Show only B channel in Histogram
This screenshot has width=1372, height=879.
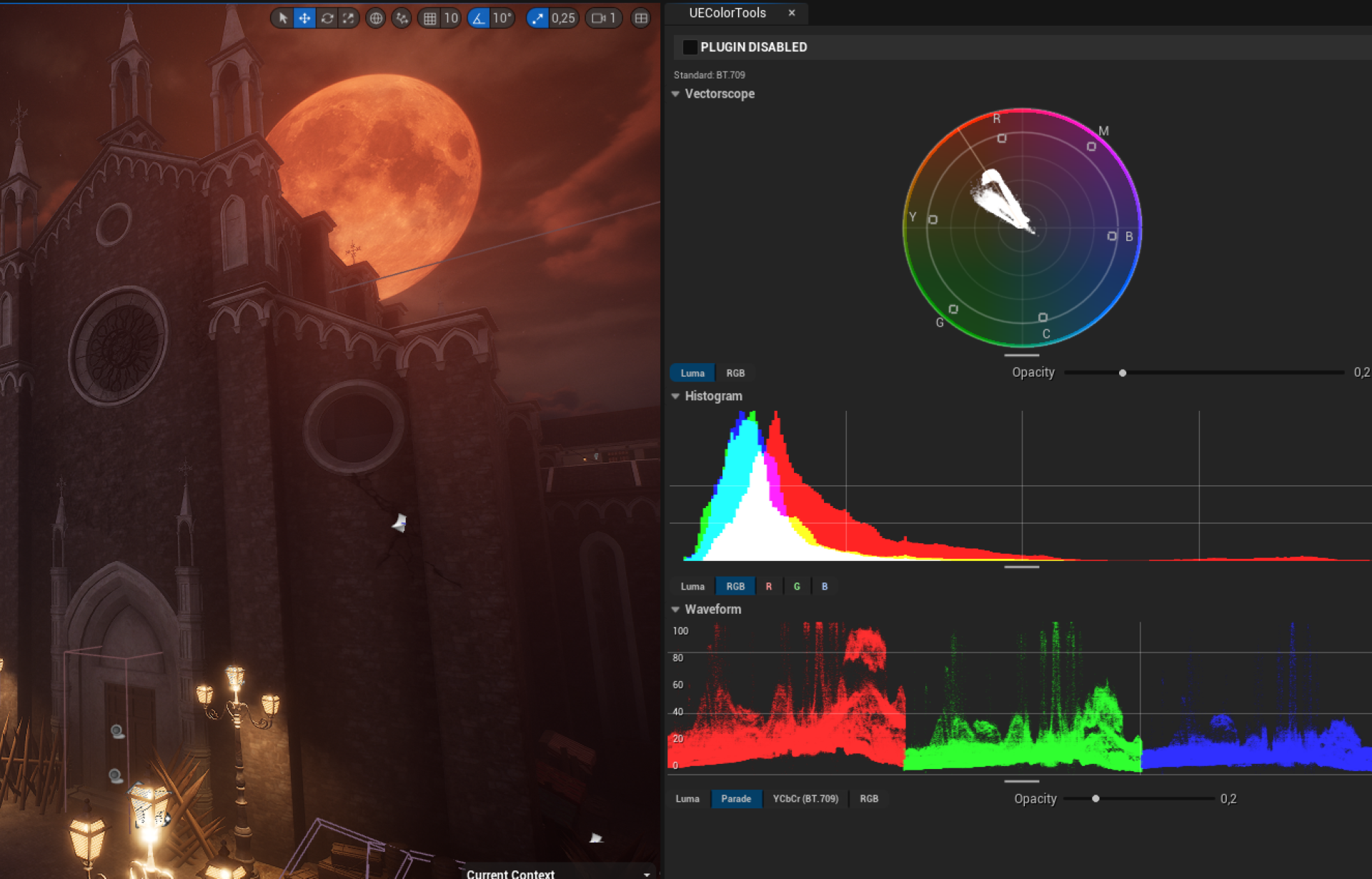tap(825, 587)
